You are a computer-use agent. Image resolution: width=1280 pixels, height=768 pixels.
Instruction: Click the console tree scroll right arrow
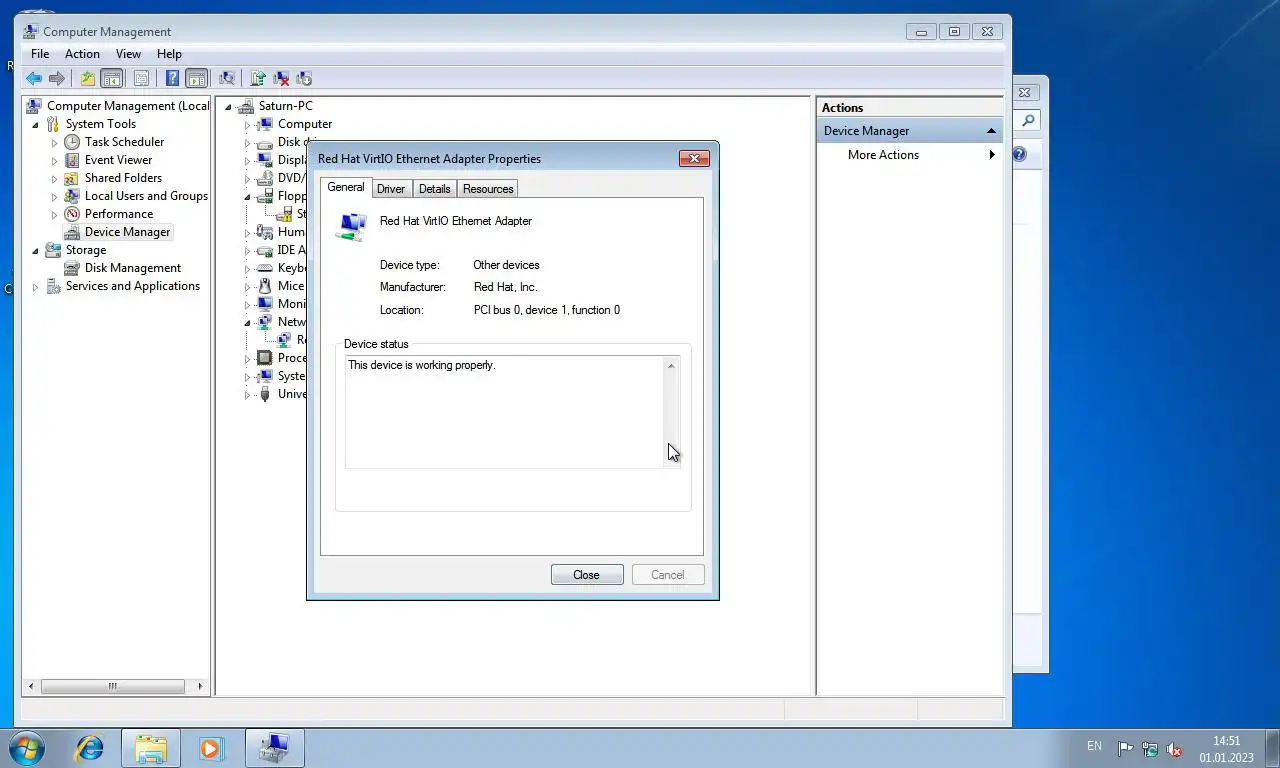pyautogui.click(x=201, y=686)
